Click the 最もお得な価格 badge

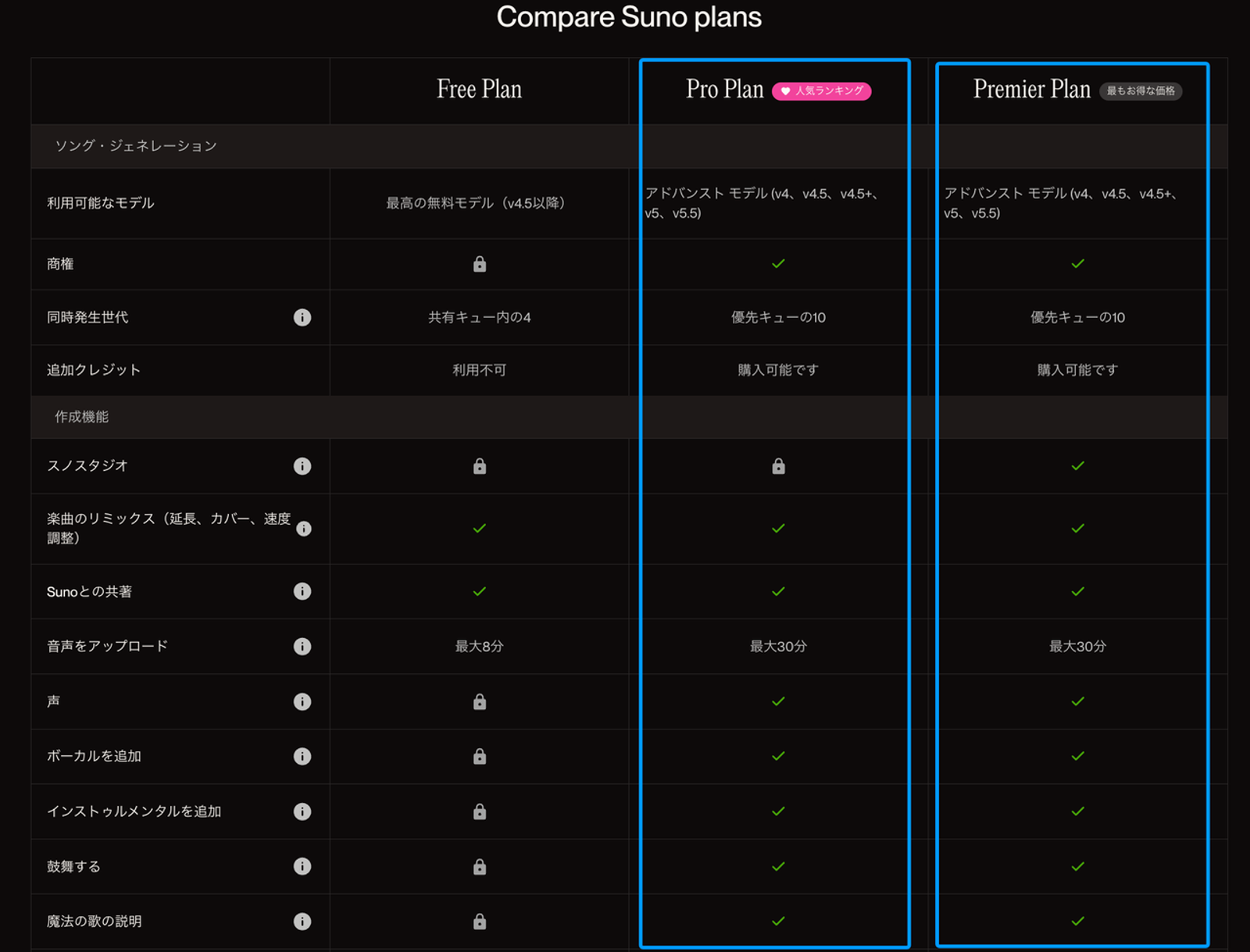point(1141,91)
